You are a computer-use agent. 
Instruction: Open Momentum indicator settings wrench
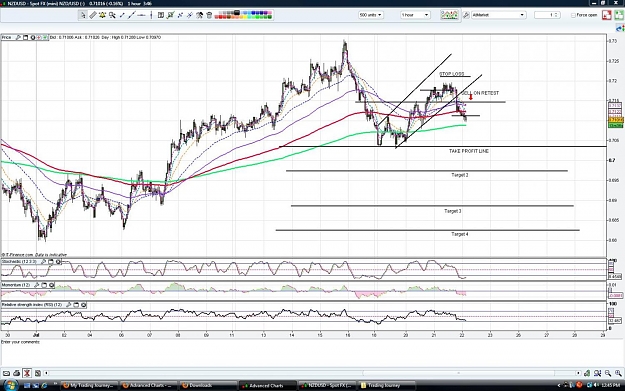tap(37, 285)
